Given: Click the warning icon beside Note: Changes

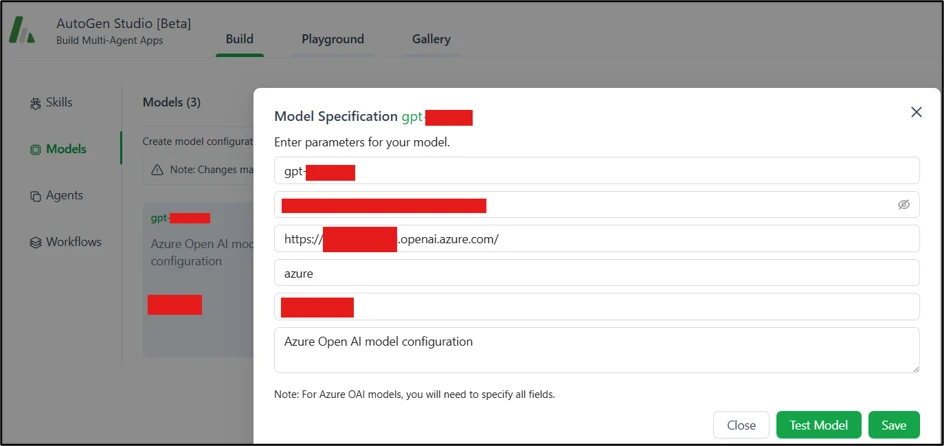Looking at the screenshot, I should coord(157,170).
